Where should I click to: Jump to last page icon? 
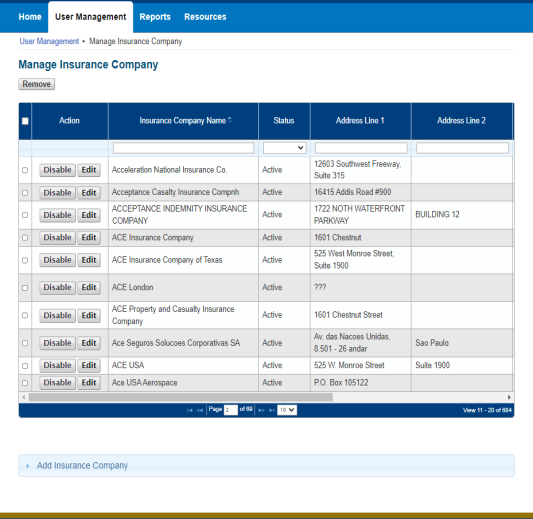pos(272,410)
